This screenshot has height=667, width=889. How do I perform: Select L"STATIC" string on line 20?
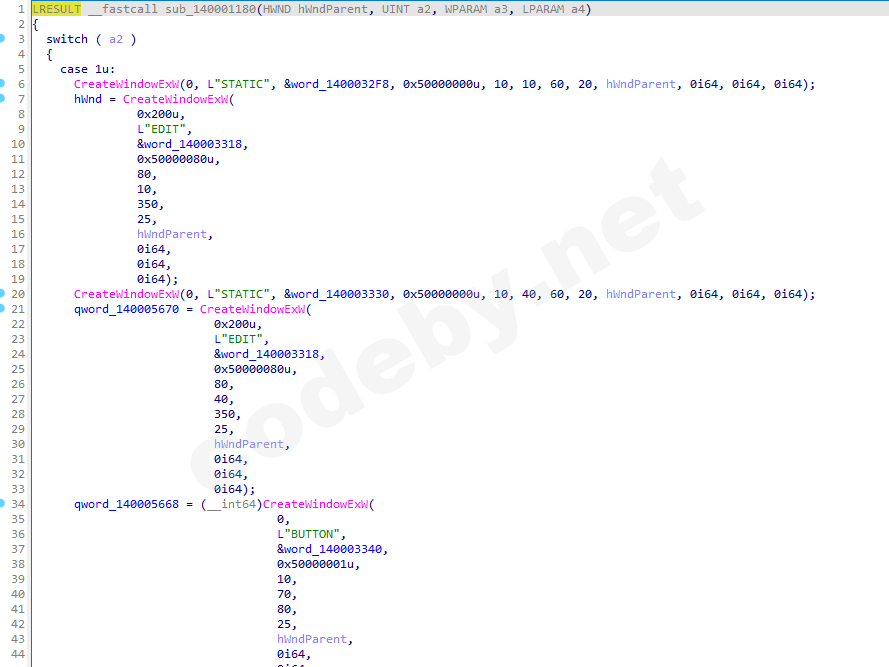[238, 294]
